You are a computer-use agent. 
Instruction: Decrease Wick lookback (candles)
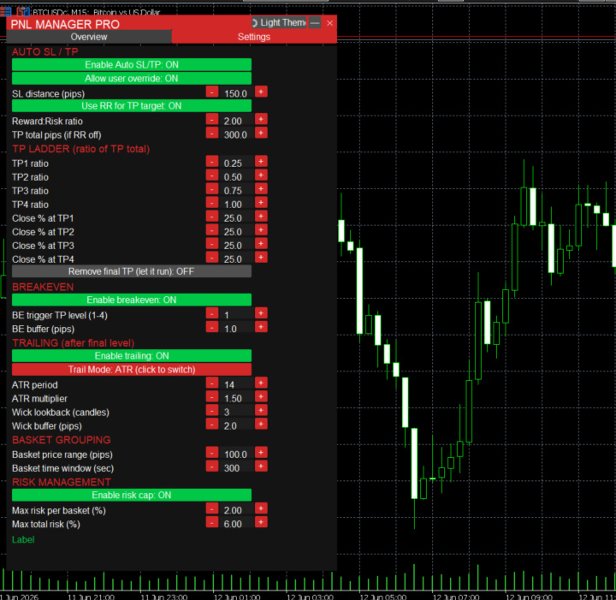212,410
